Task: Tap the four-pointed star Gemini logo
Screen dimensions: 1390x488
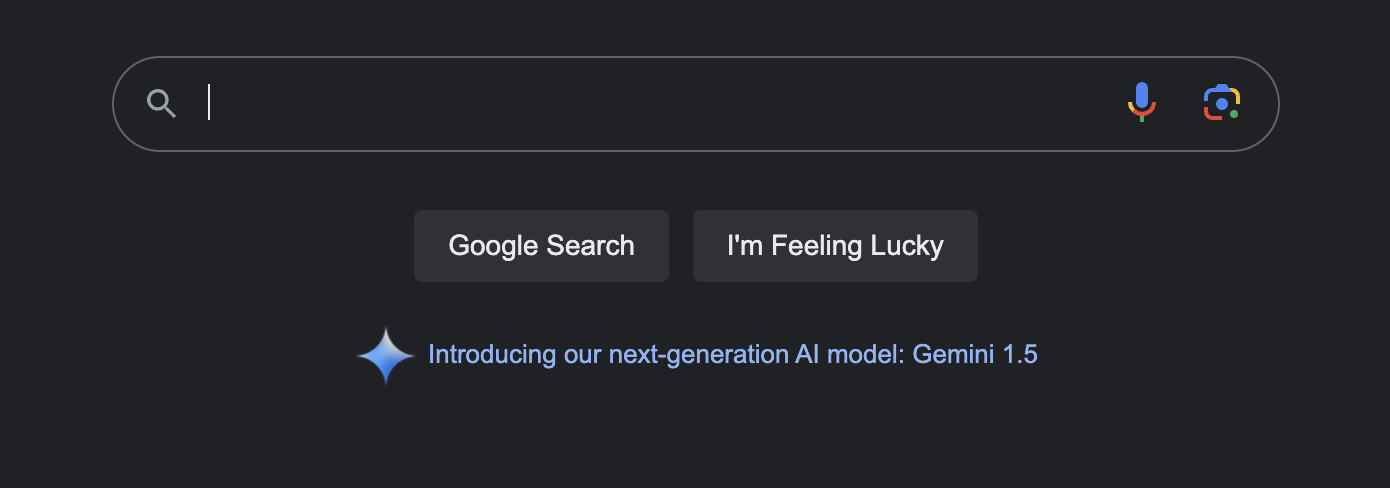Action: (386, 355)
